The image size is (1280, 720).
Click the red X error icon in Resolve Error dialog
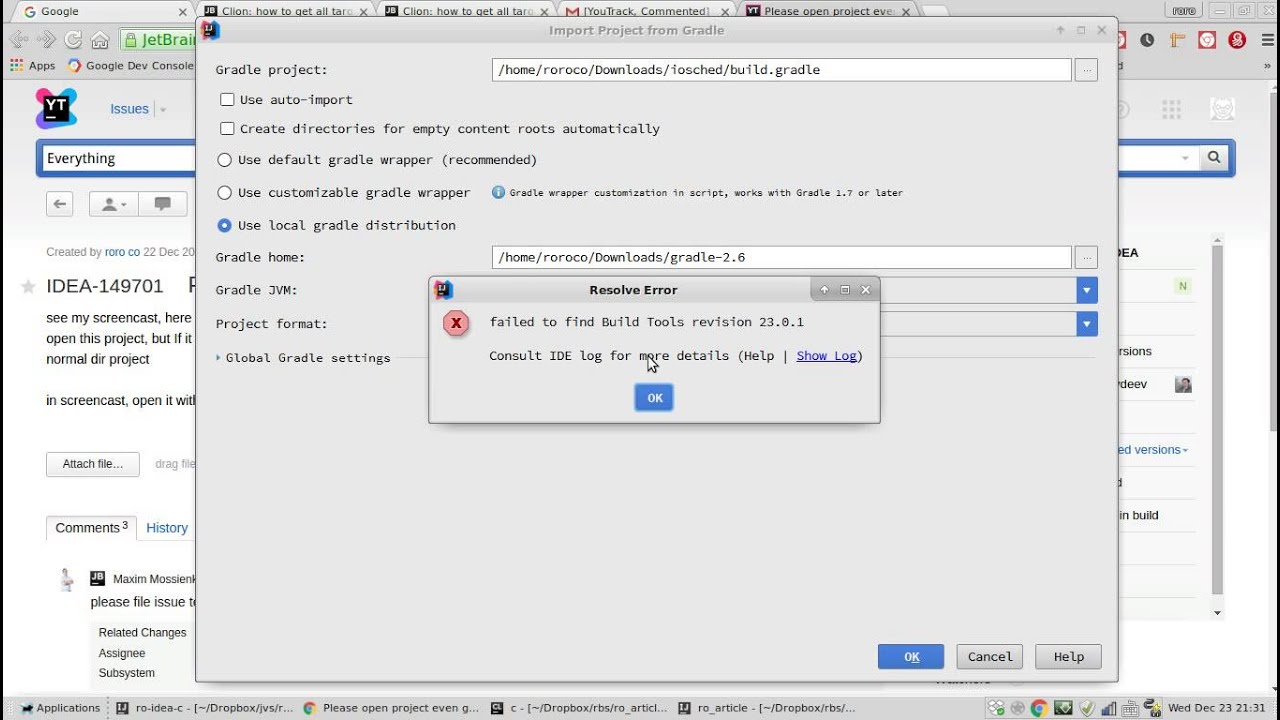456,323
